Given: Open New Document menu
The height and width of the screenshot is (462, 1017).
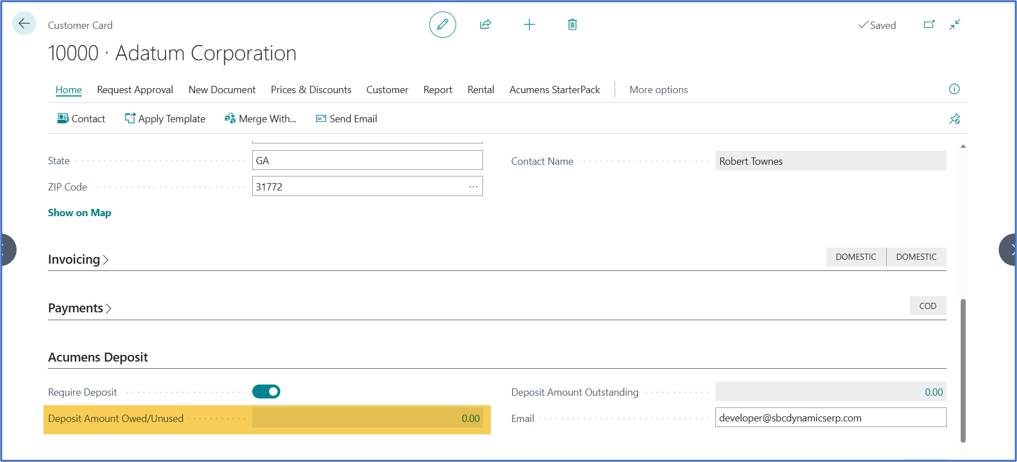Looking at the screenshot, I should coord(222,90).
